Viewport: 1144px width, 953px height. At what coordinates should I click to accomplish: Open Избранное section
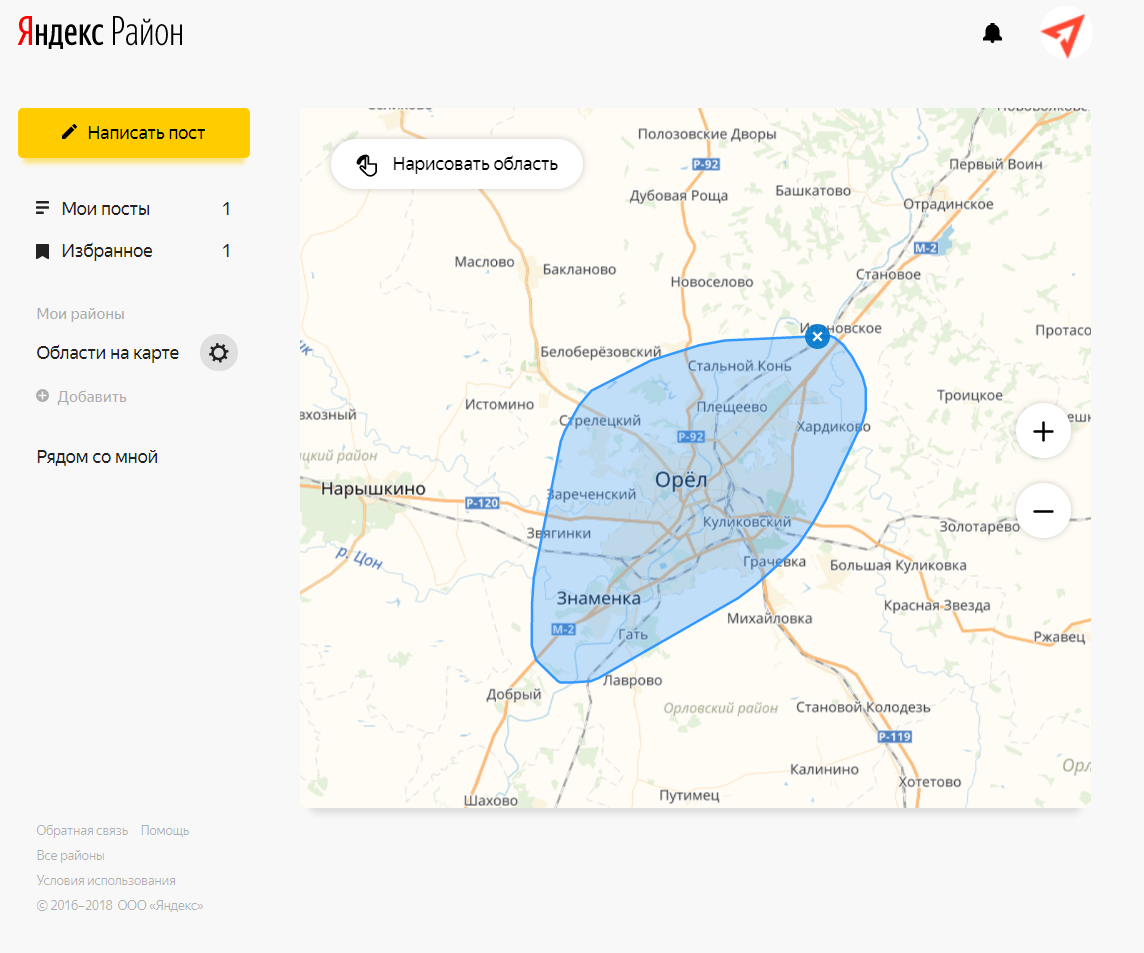(134, 251)
